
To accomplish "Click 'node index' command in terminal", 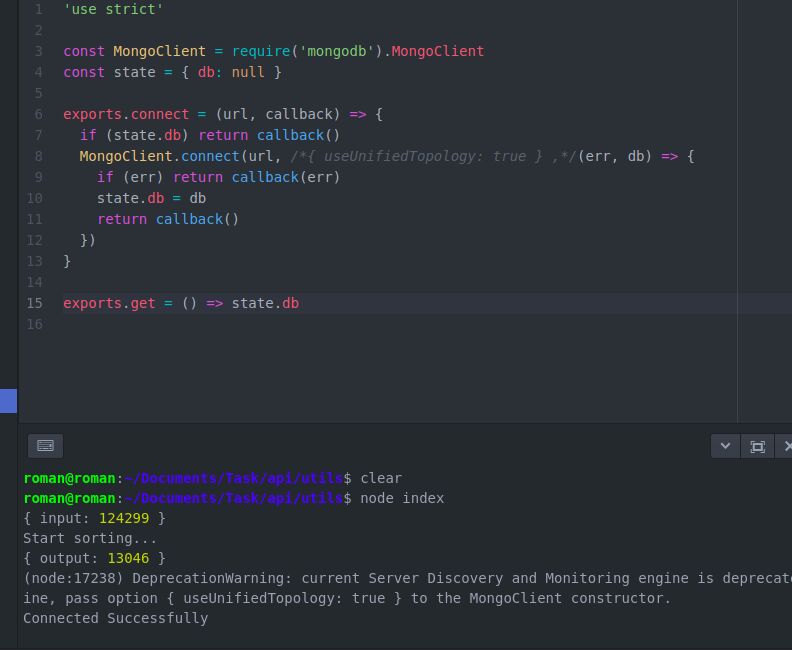I will pos(402,498).
